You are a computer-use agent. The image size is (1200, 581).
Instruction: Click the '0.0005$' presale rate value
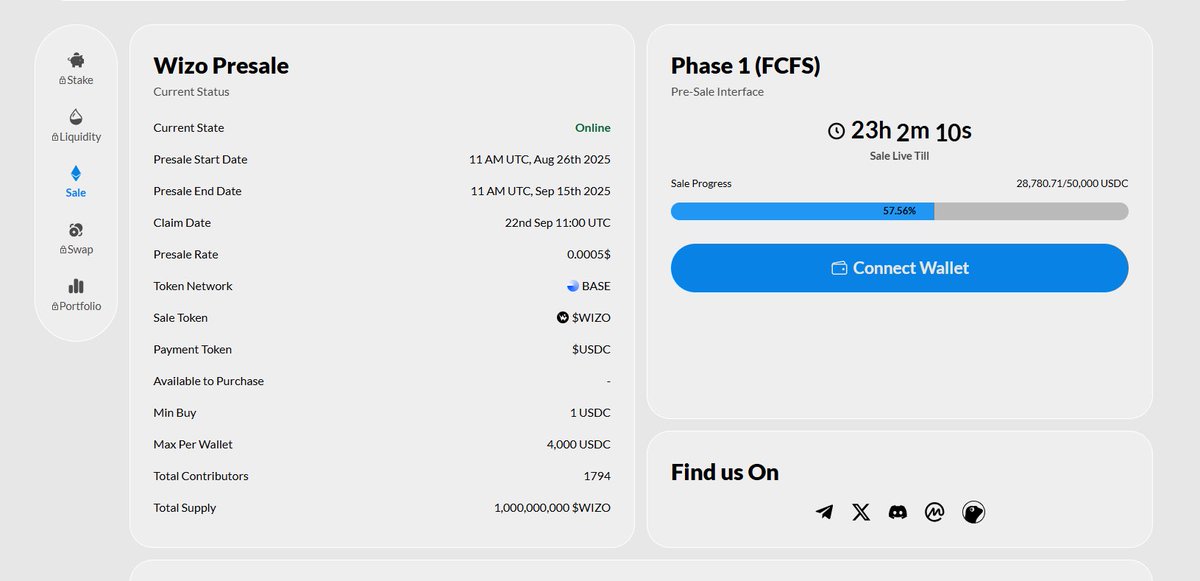click(x=589, y=254)
